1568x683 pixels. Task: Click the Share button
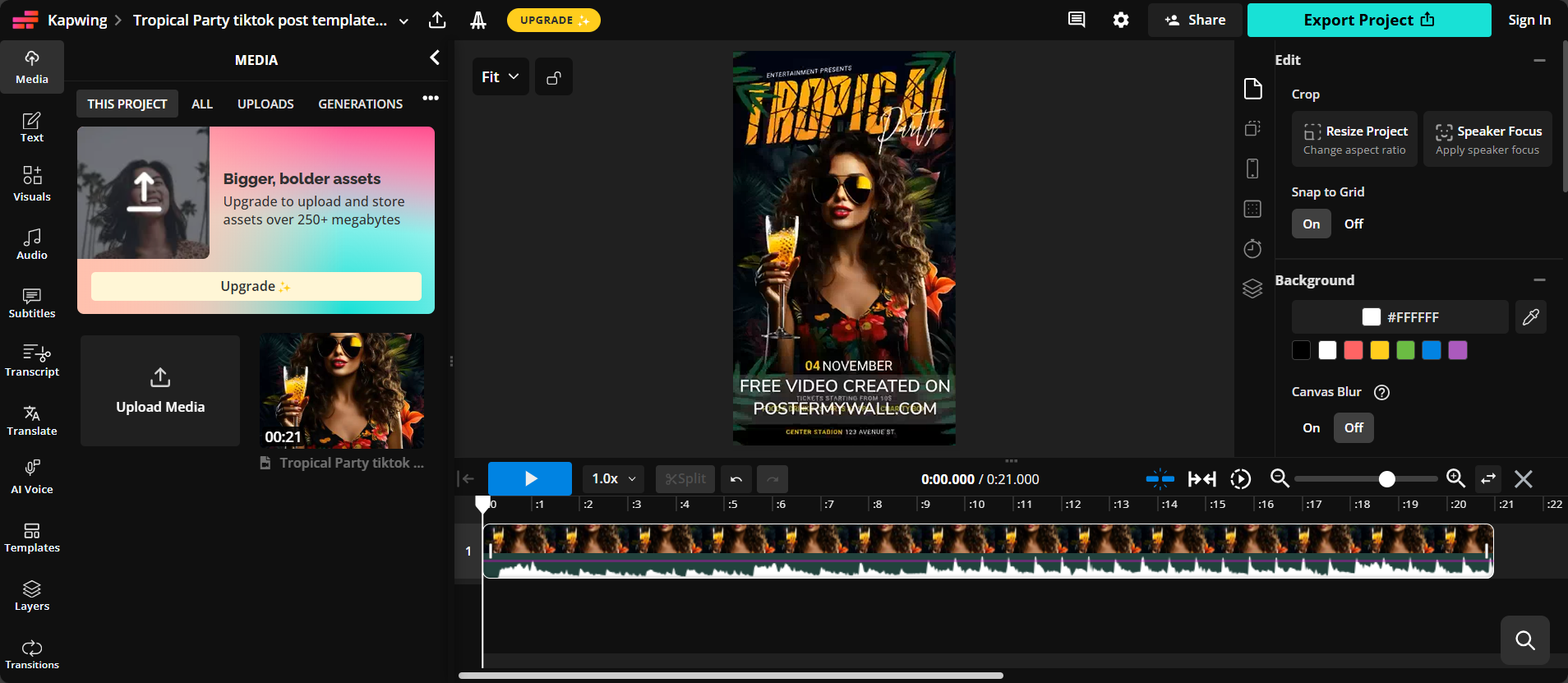click(1196, 20)
